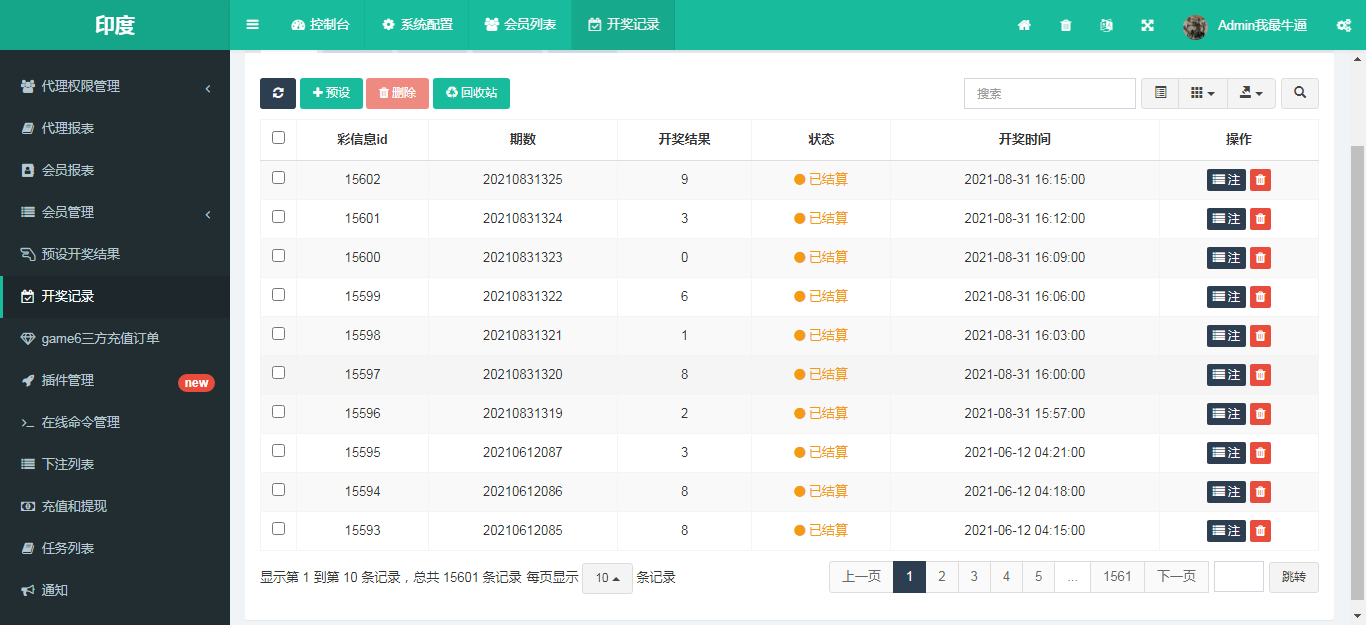Click the refresh records icon

[278, 93]
